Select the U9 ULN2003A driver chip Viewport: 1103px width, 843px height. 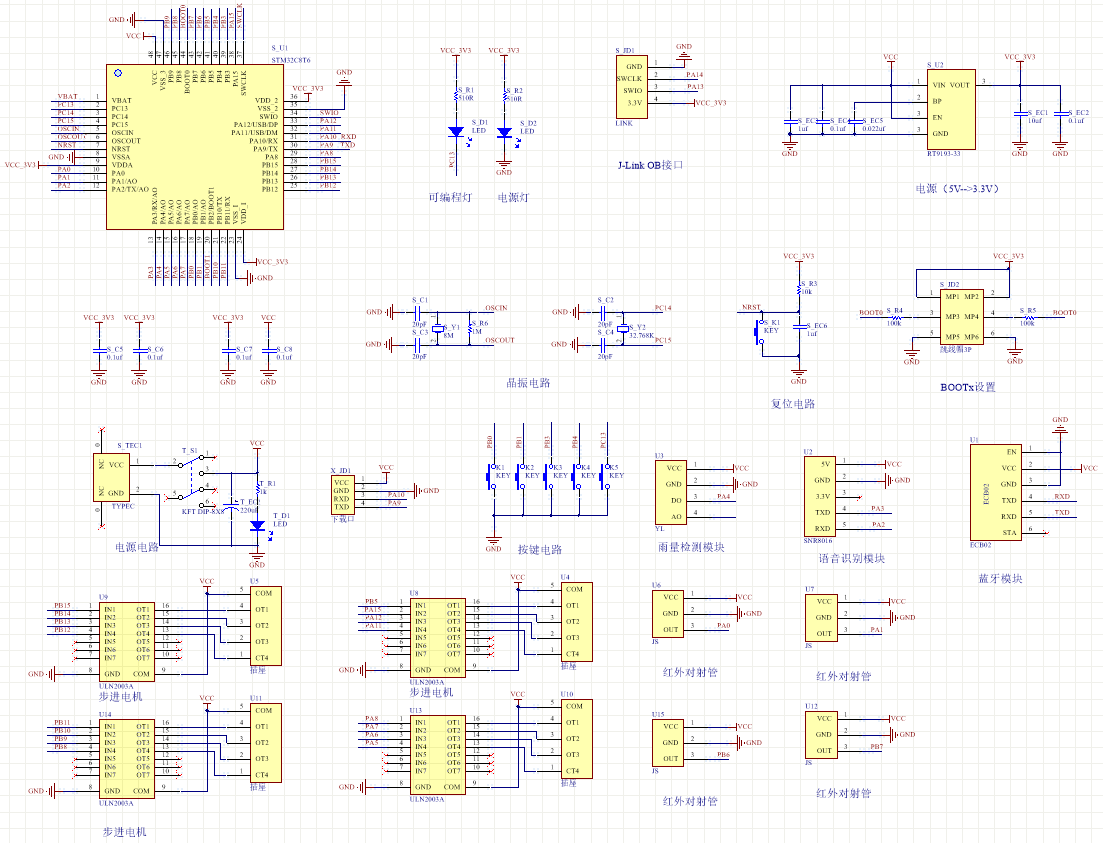[x=126, y=641]
